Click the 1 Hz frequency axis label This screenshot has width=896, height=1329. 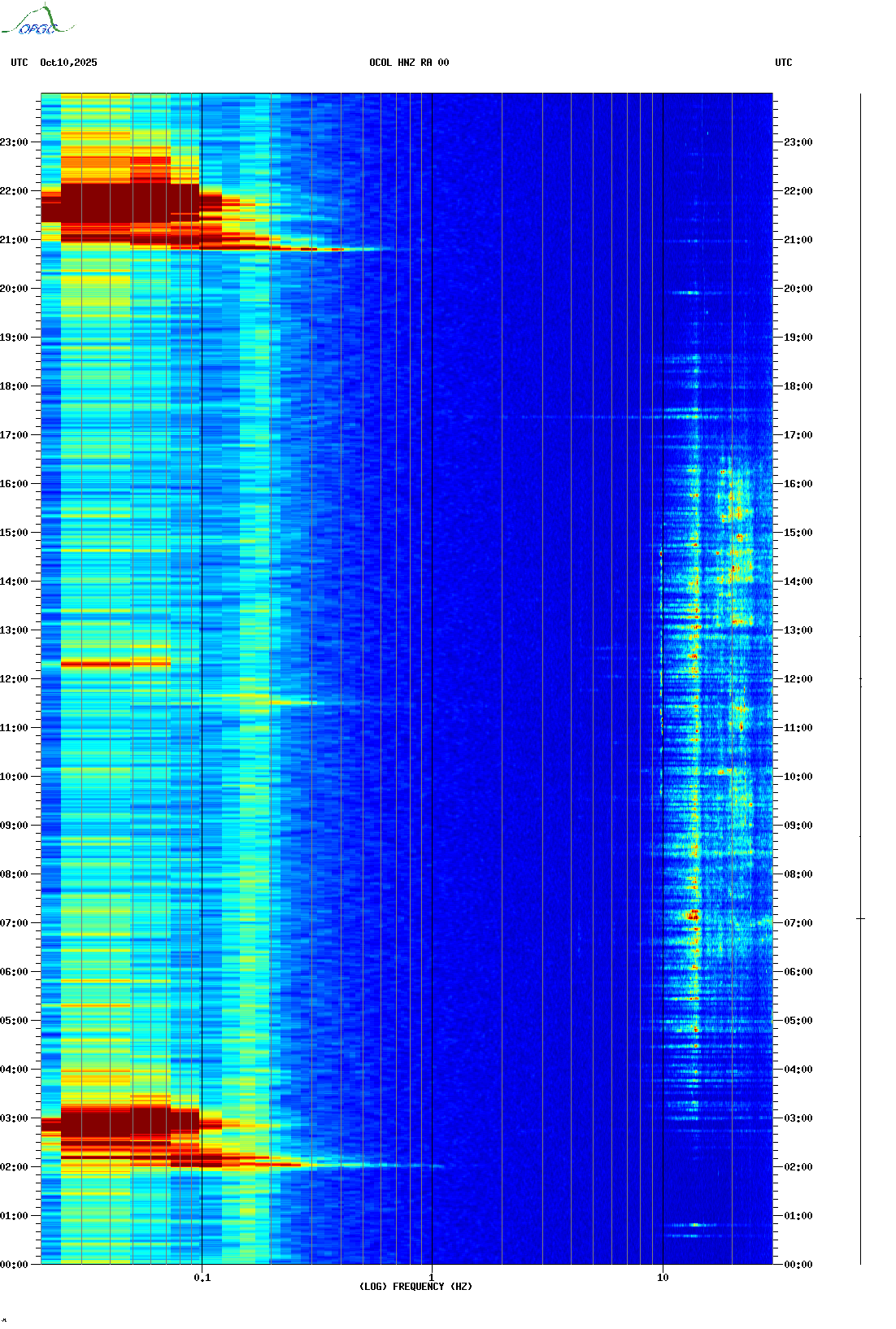(432, 1278)
